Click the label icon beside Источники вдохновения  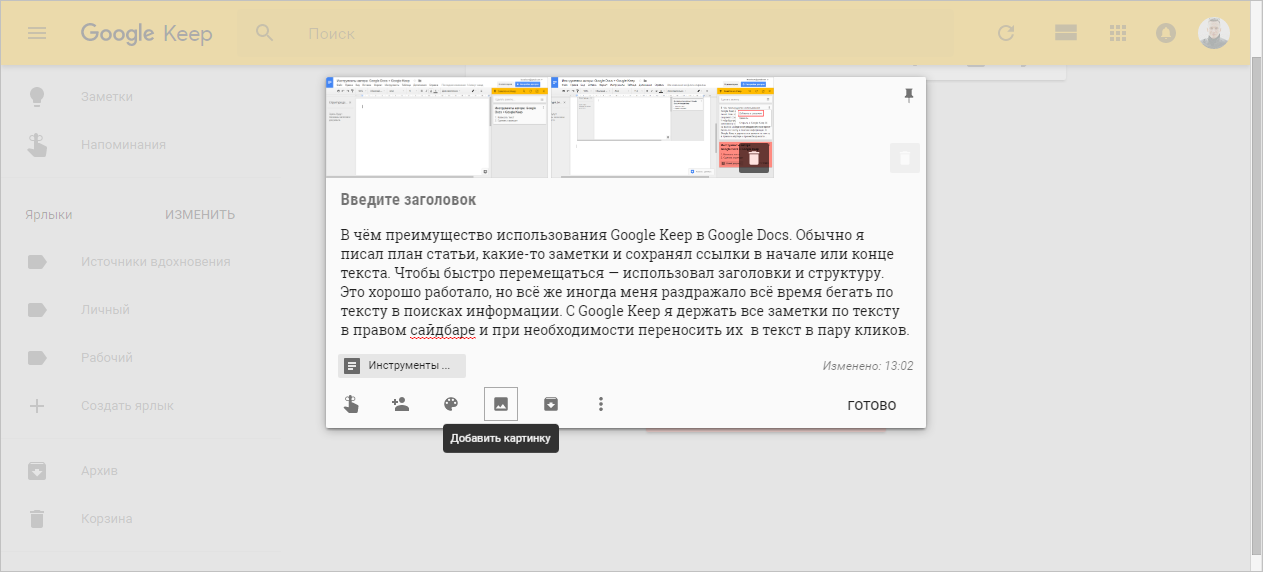click(37, 262)
